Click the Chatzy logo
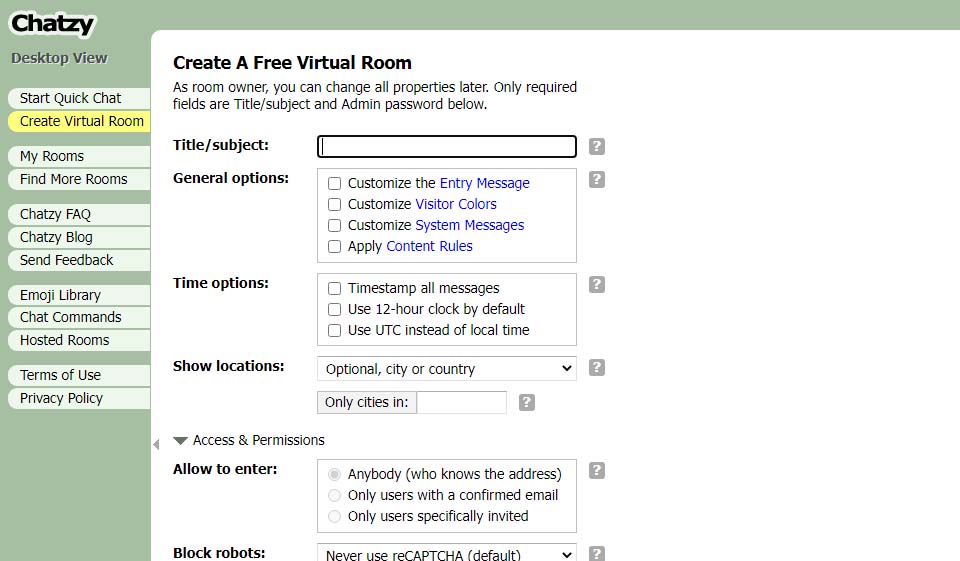The height and width of the screenshot is (561, 960). (x=53, y=24)
